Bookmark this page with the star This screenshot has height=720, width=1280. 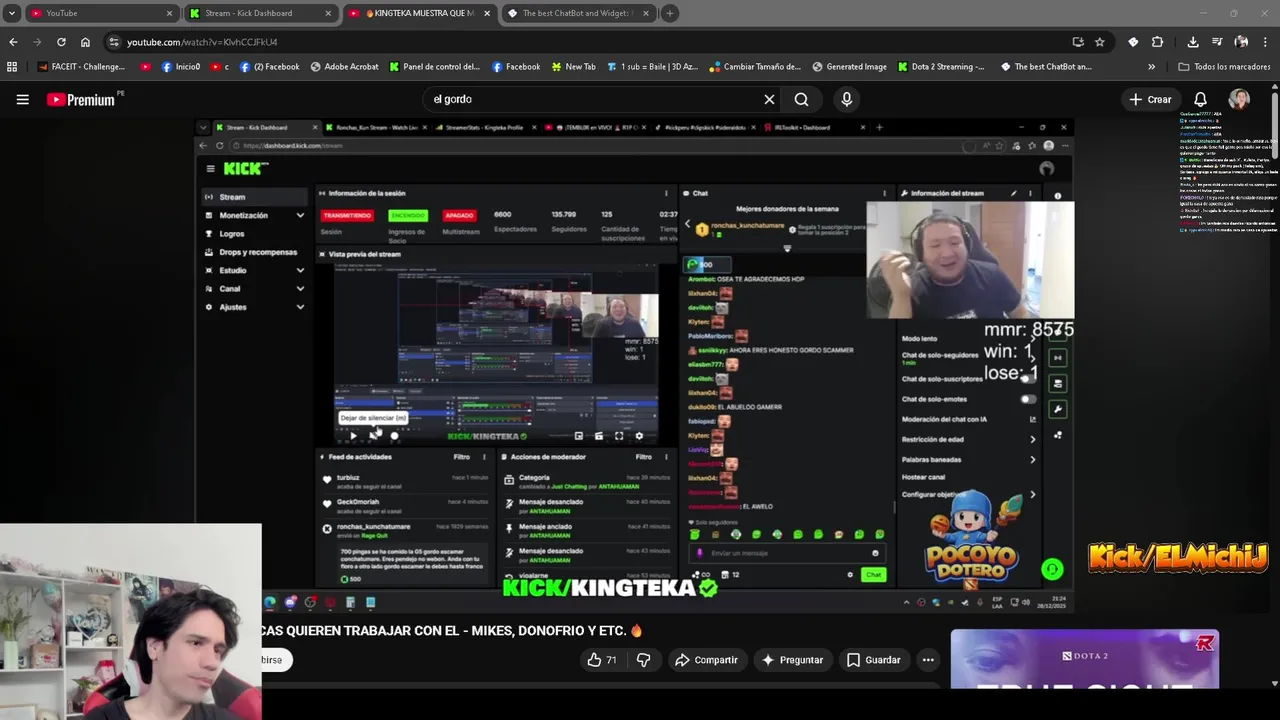pyautogui.click(x=1100, y=42)
